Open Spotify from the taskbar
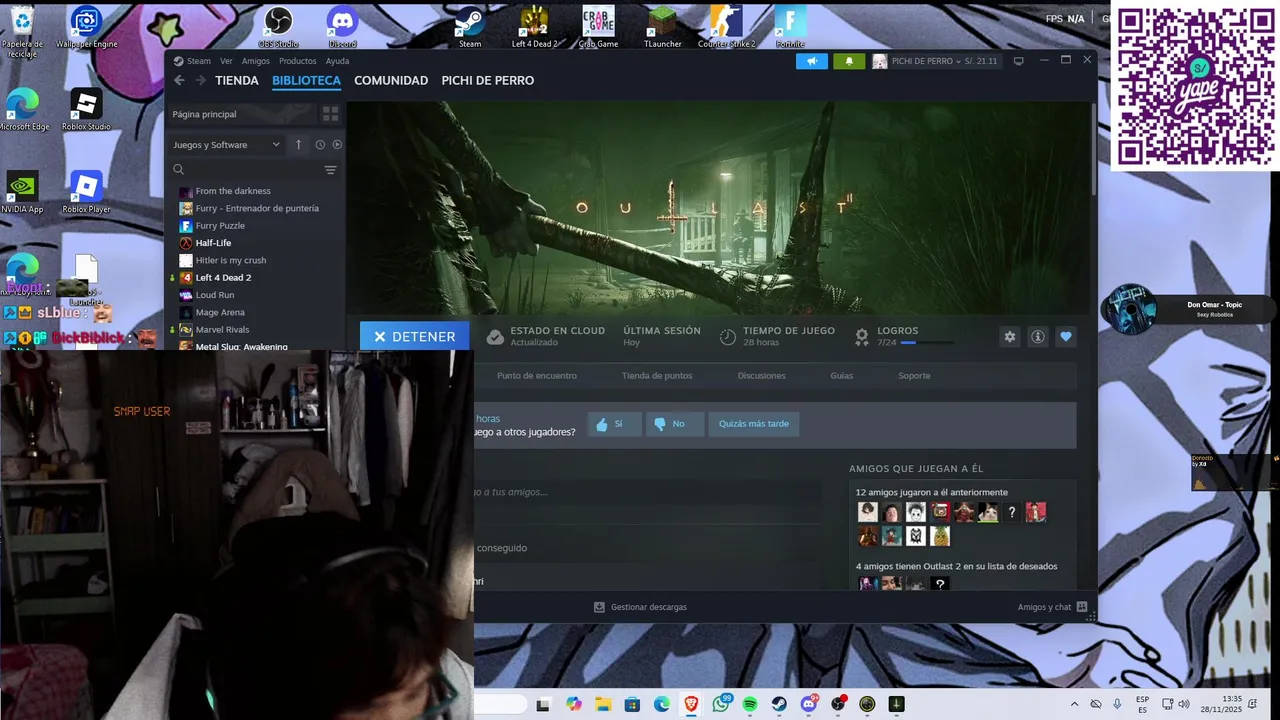The height and width of the screenshot is (720, 1280). pos(750,704)
